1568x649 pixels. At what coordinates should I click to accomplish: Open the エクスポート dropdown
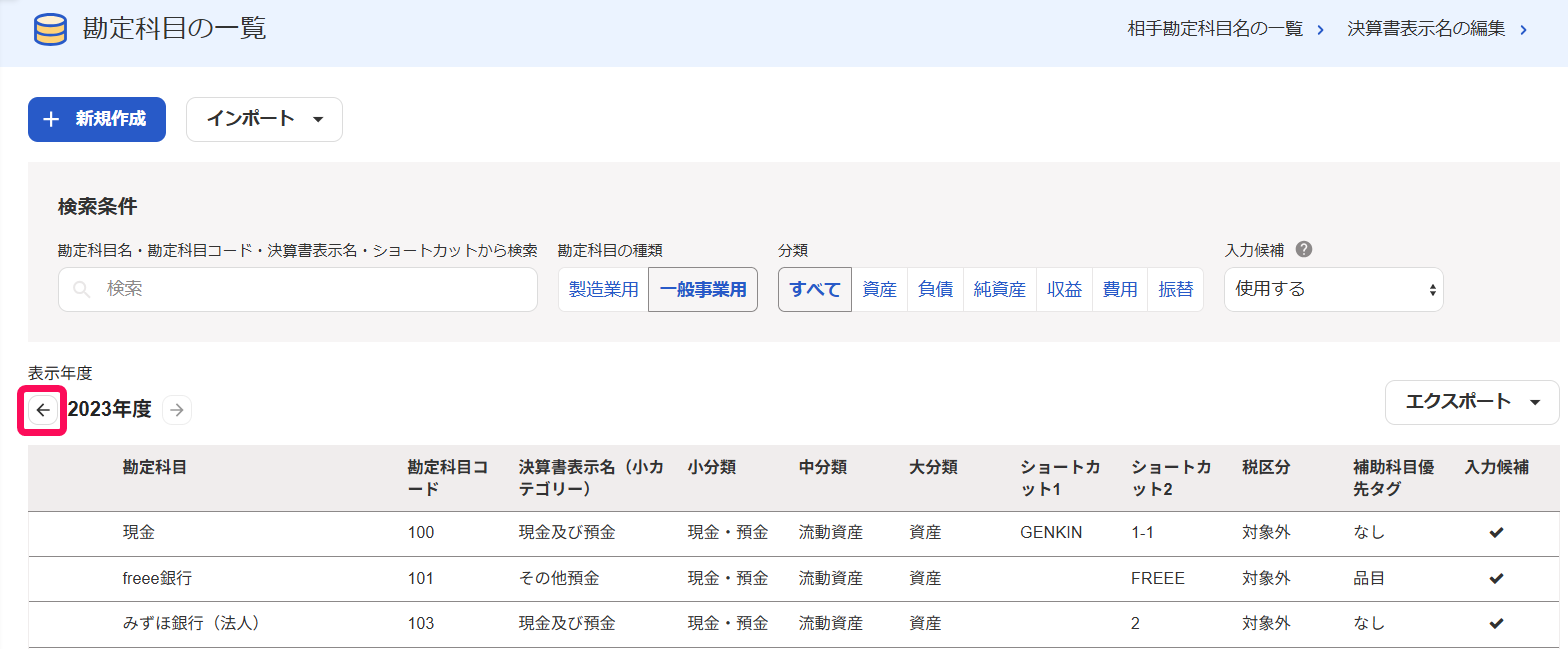point(1472,402)
